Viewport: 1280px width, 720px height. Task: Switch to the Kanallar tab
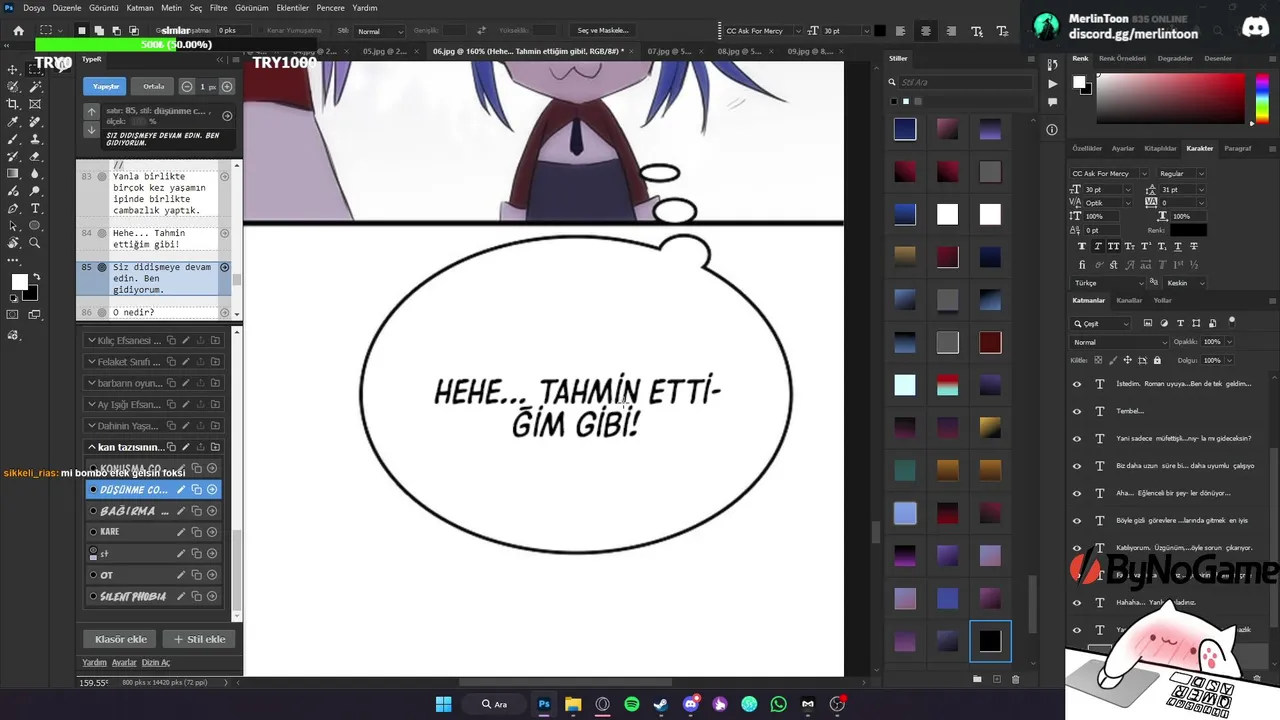point(1129,300)
